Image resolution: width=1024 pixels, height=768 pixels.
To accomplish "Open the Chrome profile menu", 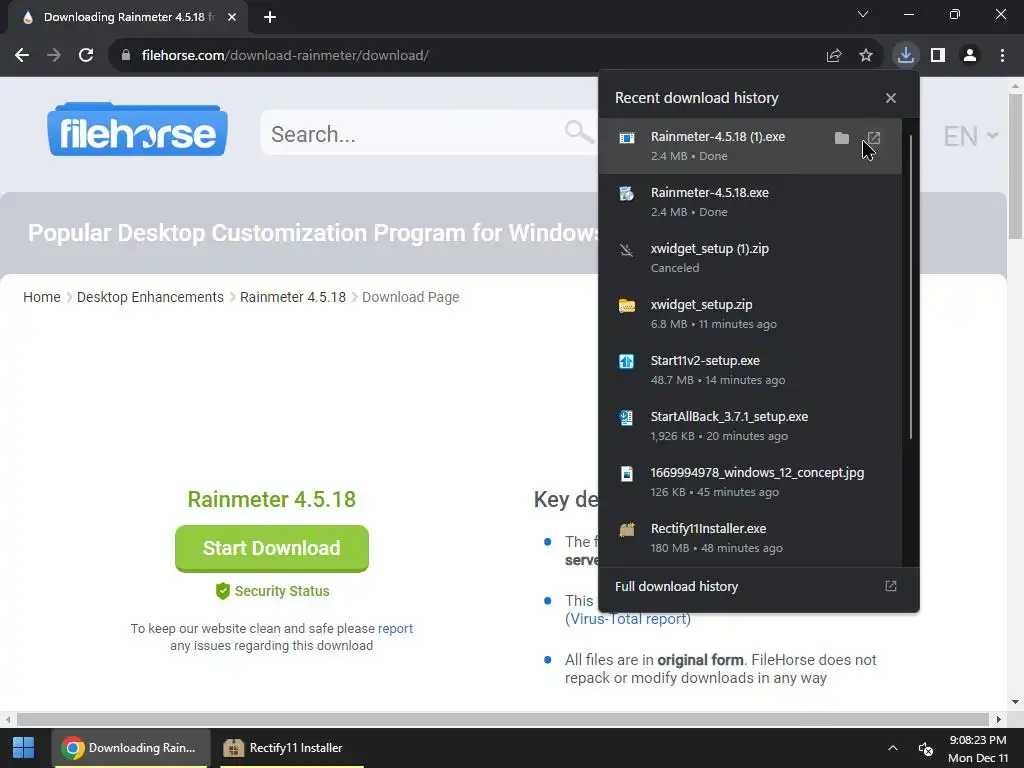I will click(x=970, y=56).
